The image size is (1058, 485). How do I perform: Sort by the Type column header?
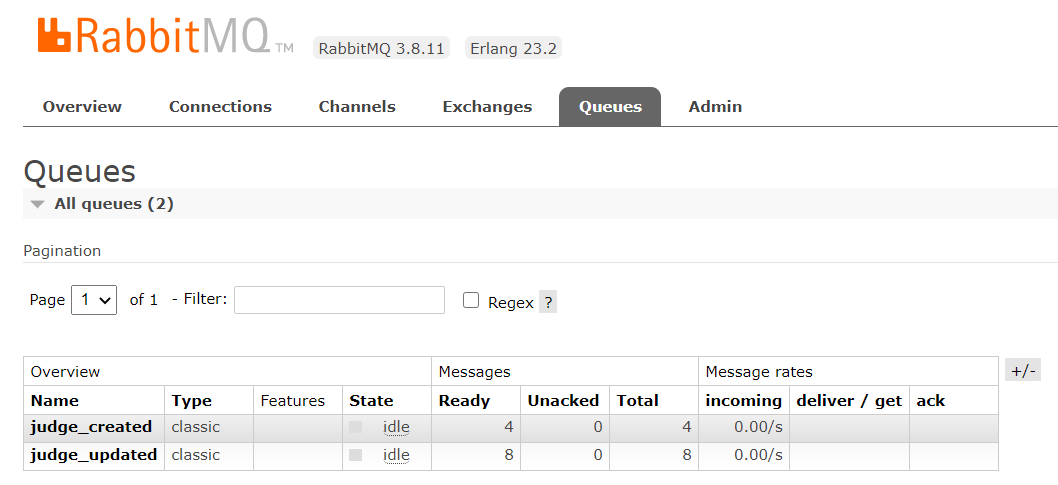(192, 401)
